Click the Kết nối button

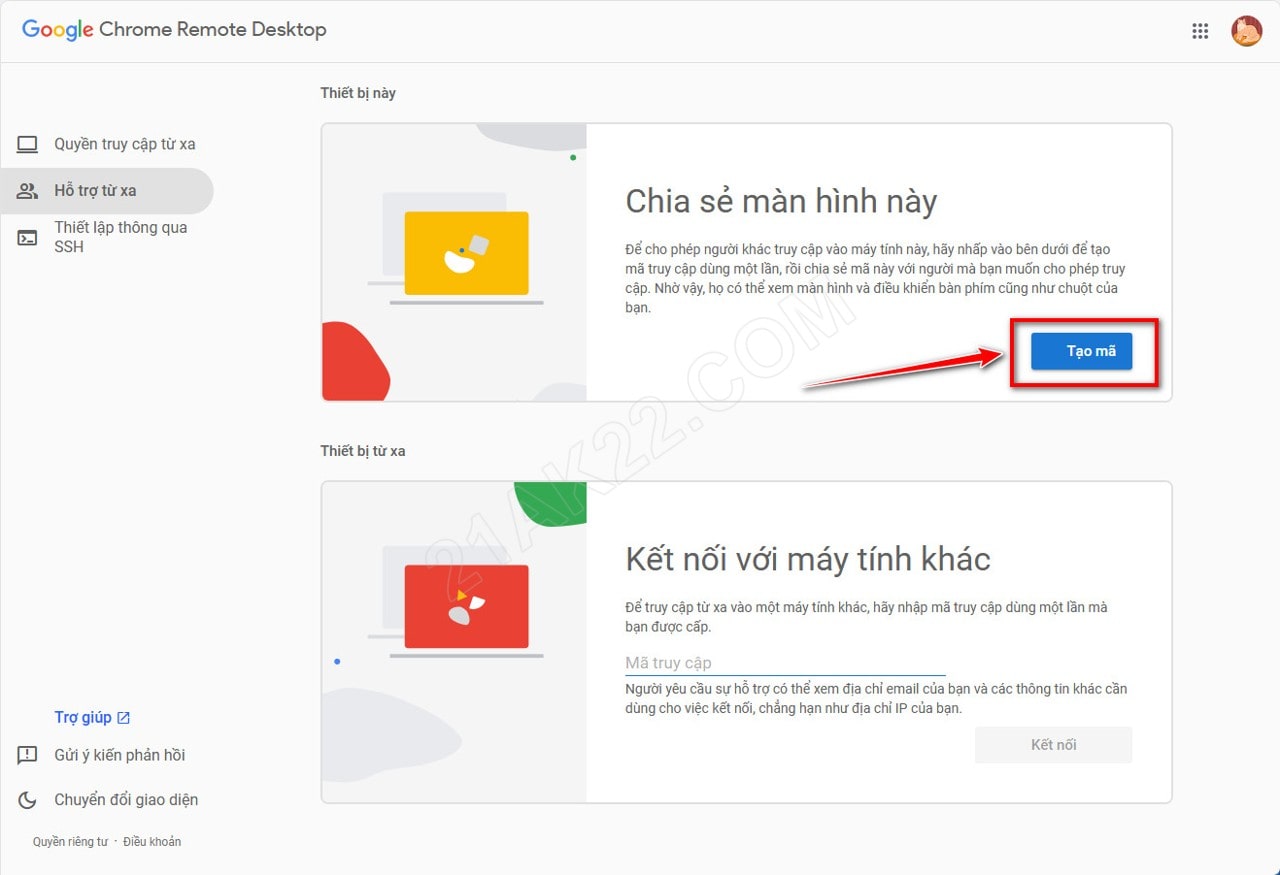(x=1053, y=745)
